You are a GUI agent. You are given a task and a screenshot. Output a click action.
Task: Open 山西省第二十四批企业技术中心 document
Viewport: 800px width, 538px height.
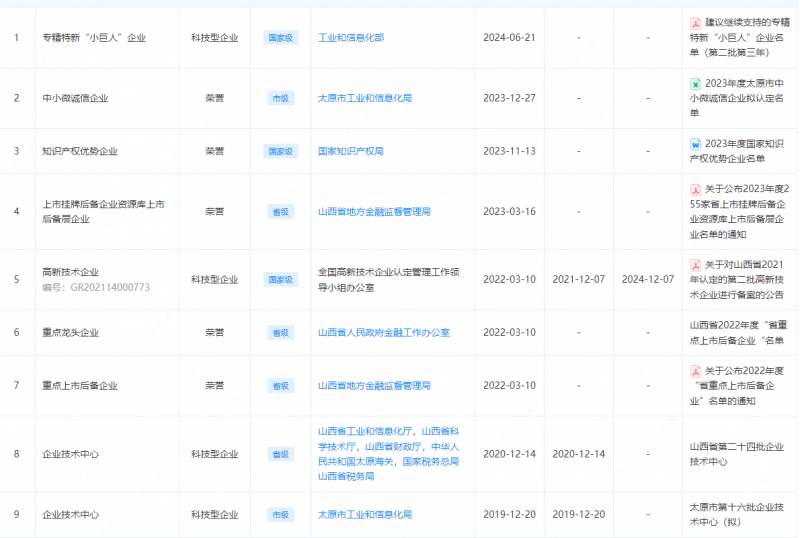click(736, 454)
